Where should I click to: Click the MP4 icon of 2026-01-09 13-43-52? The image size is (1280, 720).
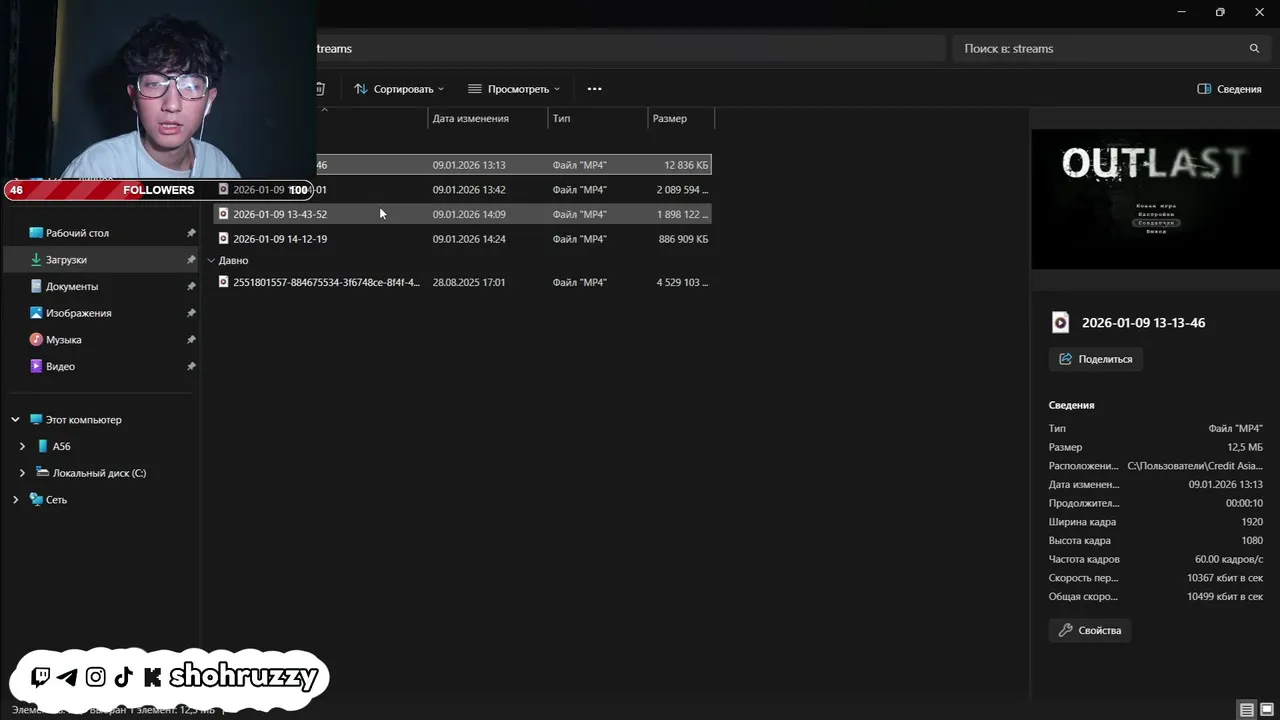224,214
